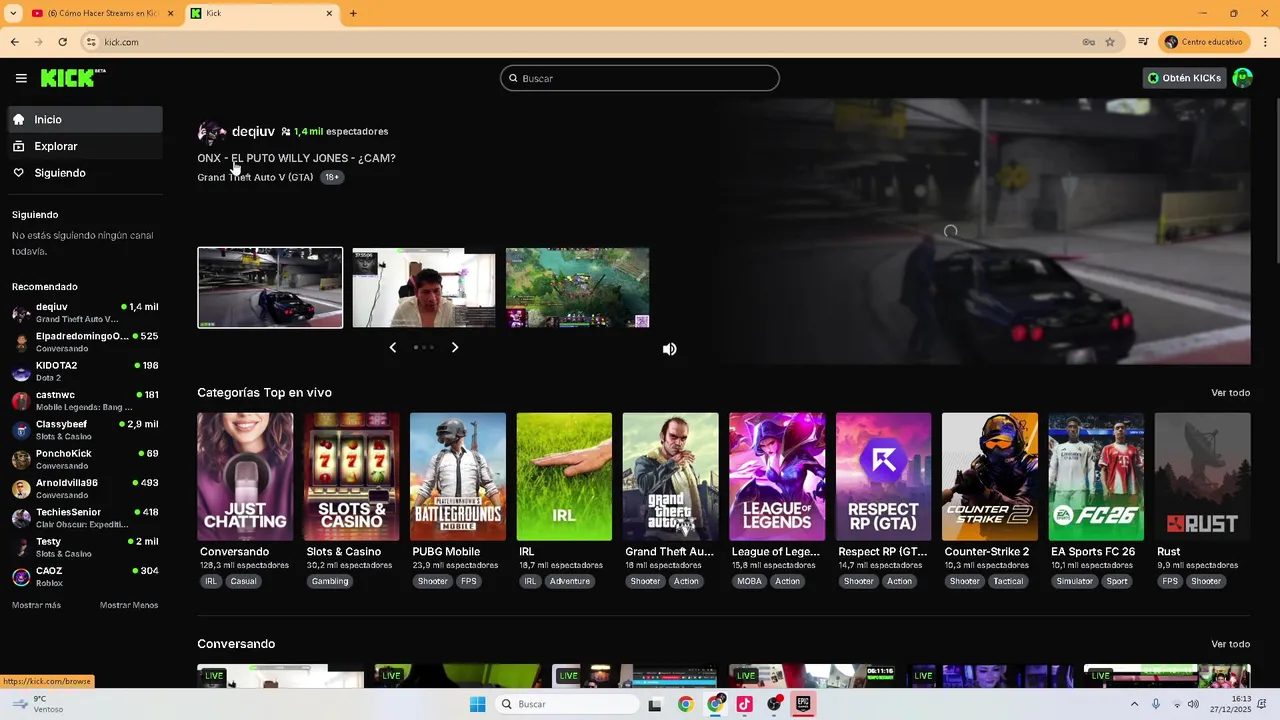Open the hamburger menu icon
Viewport: 1280px width, 720px height.
(21, 78)
